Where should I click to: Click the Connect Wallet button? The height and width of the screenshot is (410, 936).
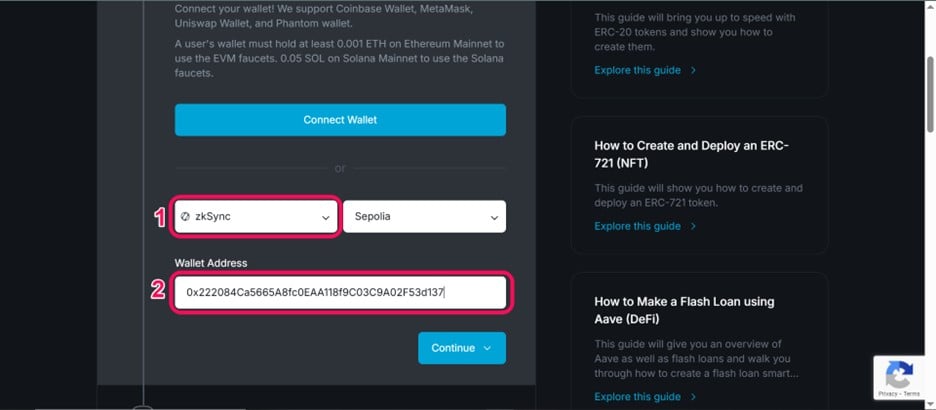click(x=340, y=120)
